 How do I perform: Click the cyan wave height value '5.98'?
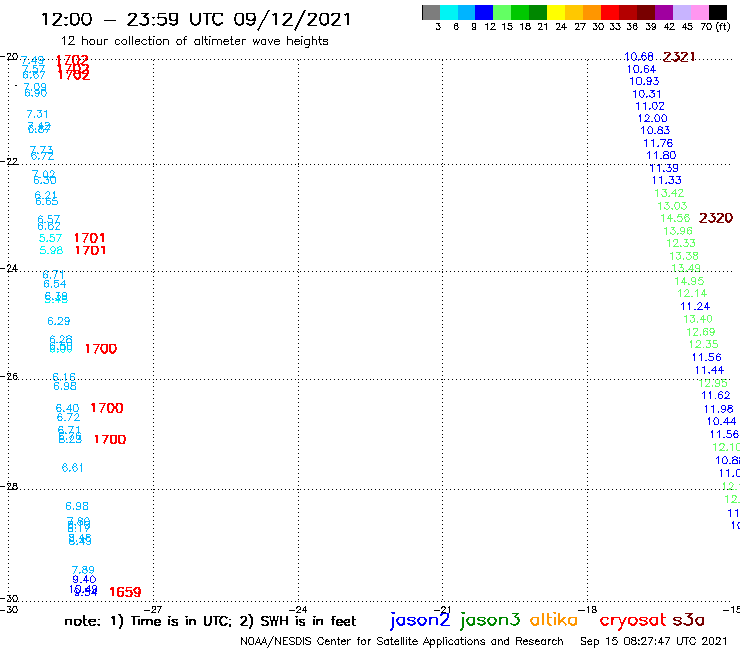tap(51, 250)
